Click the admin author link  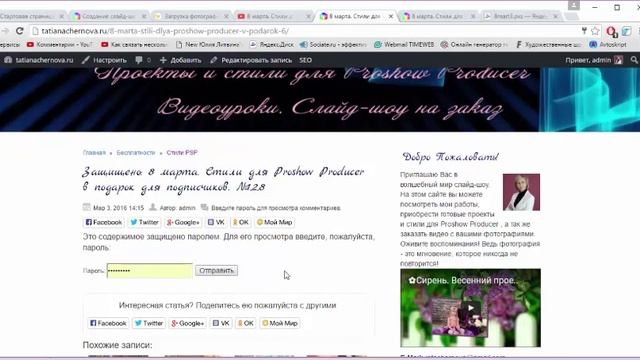tap(187, 208)
